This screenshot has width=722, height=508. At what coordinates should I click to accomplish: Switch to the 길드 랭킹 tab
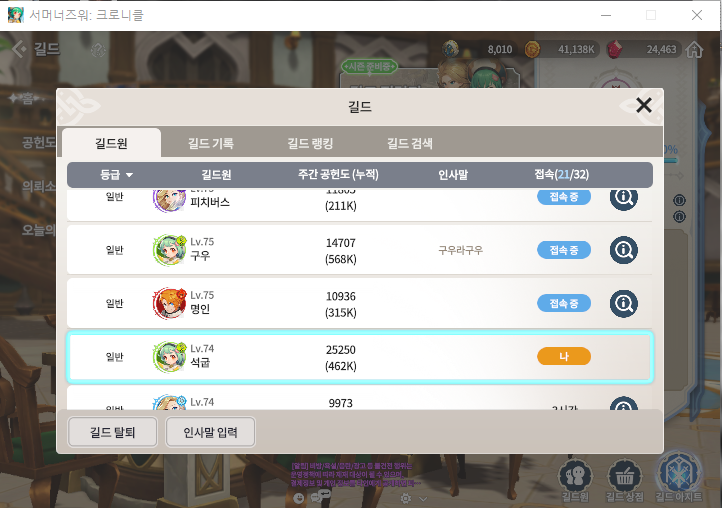310,143
